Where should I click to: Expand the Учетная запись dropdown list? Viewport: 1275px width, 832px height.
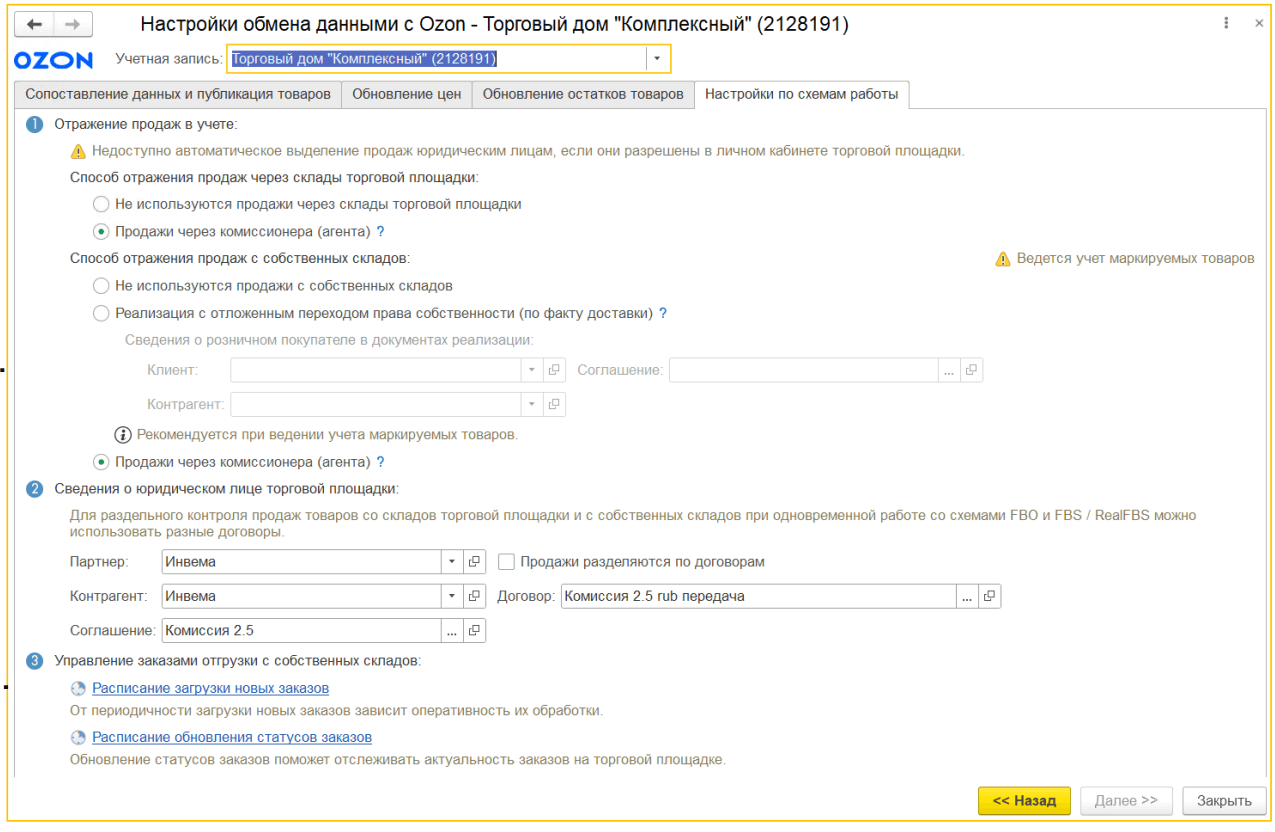[x=657, y=59]
